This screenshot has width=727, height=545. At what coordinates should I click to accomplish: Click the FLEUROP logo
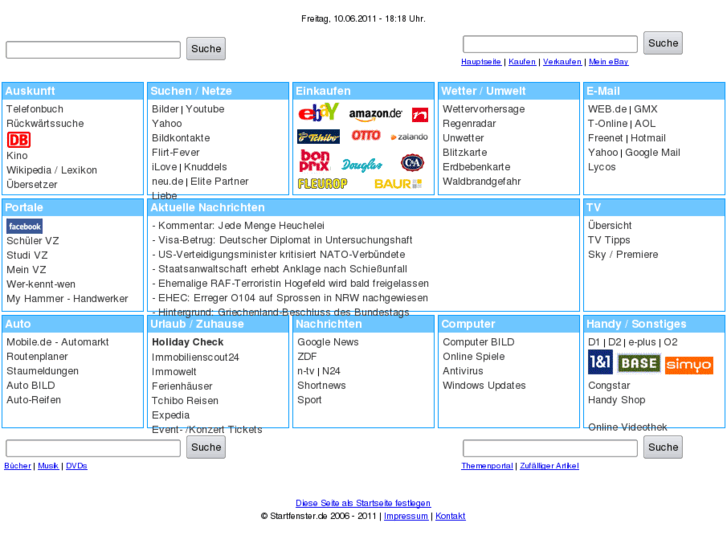[x=323, y=184]
